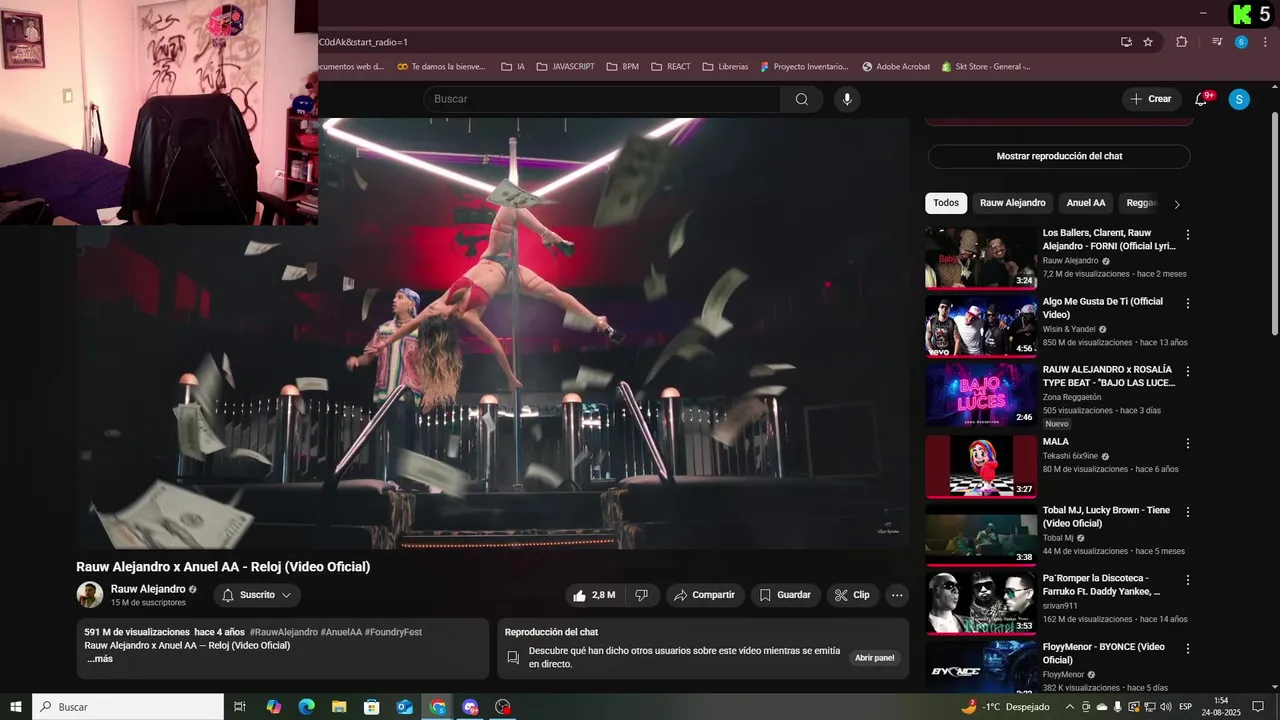Open Chrome extensions puzzle icon

1182,42
